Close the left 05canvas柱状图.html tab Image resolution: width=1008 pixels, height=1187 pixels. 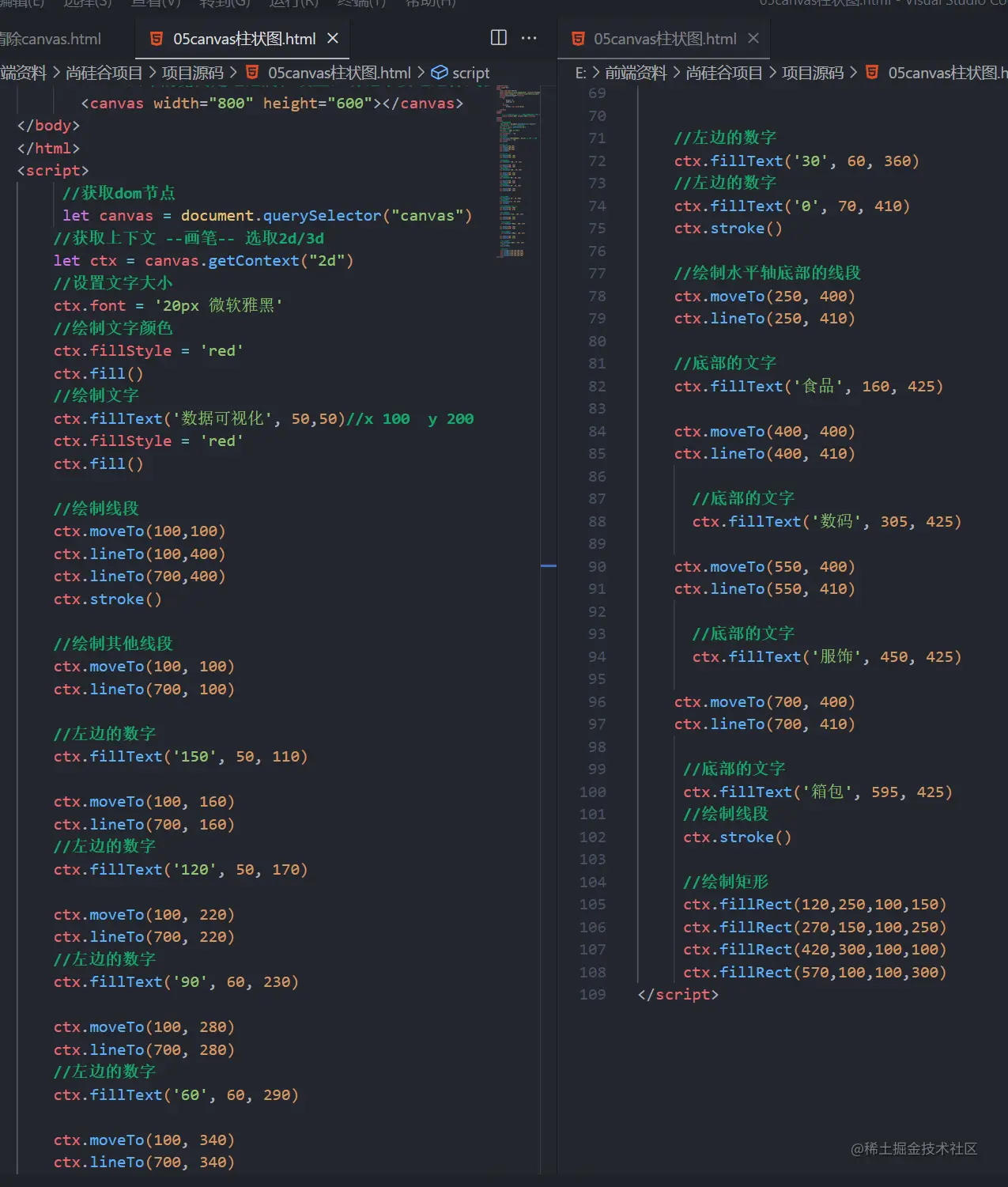[333, 38]
